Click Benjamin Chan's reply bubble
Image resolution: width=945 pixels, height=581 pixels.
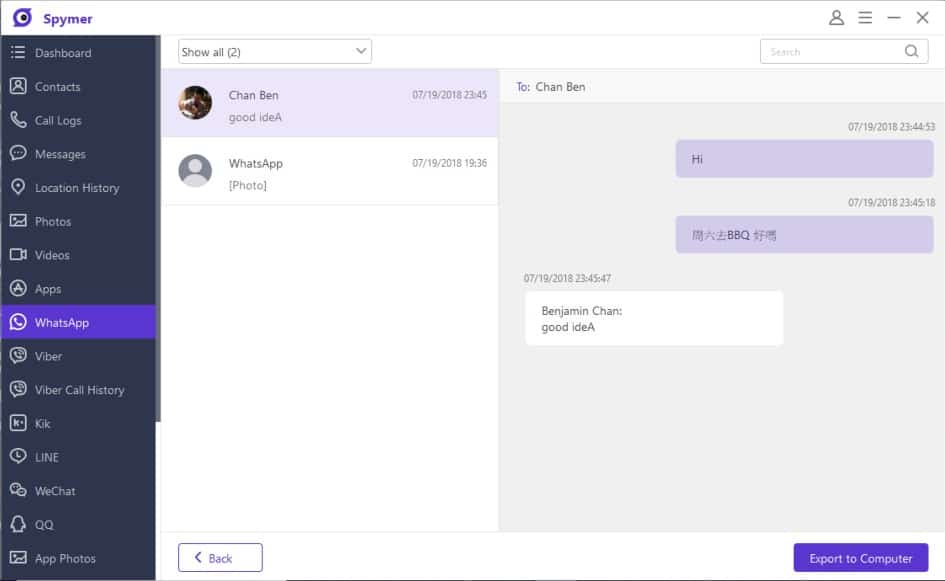click(x=655, y=318)
